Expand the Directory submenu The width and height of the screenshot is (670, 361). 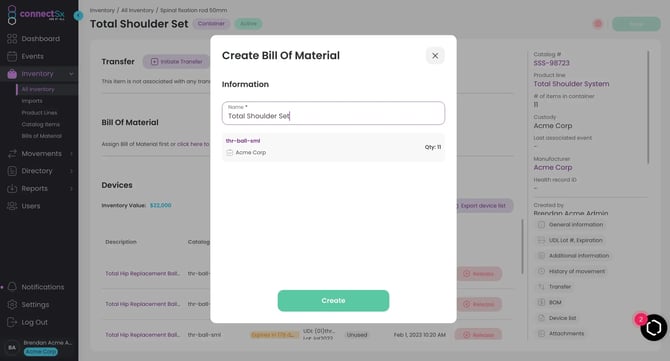click(x=71, y=171)
